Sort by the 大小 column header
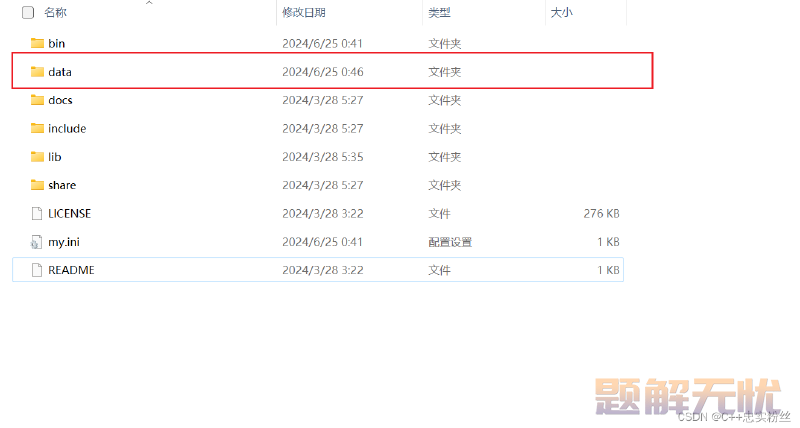This screenshot has height=428, width=800. pyautogui.click(x=561, y=13)
